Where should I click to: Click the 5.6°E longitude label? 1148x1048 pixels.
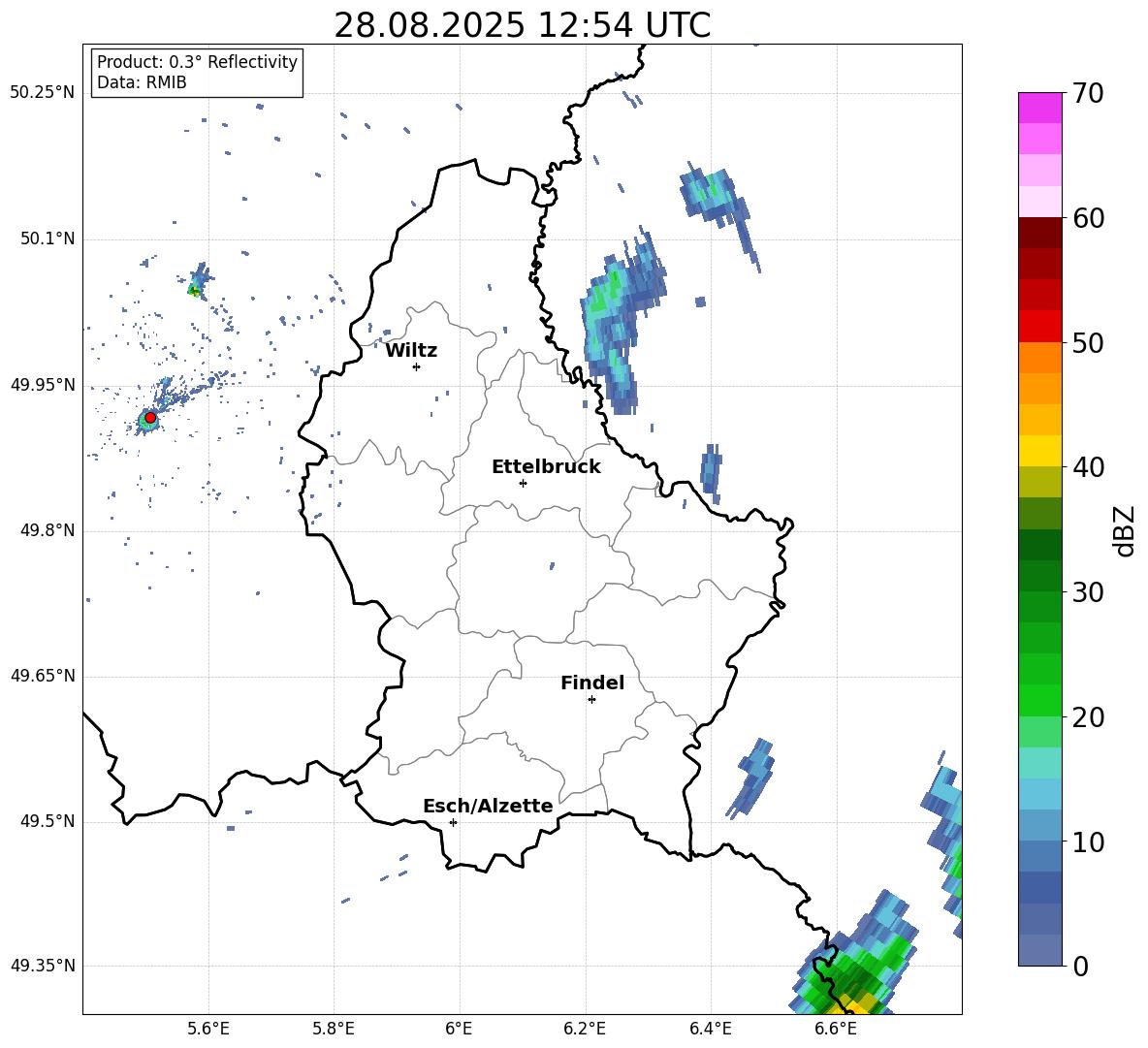tap(208, 1029)
